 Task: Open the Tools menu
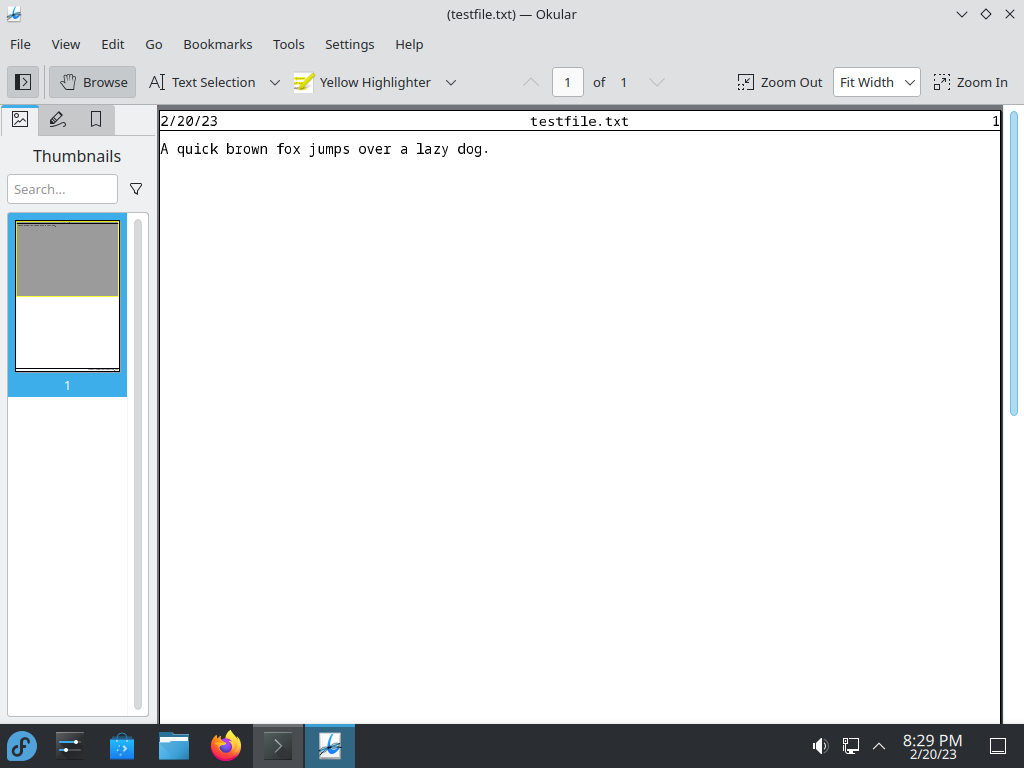tap(289, 44)
